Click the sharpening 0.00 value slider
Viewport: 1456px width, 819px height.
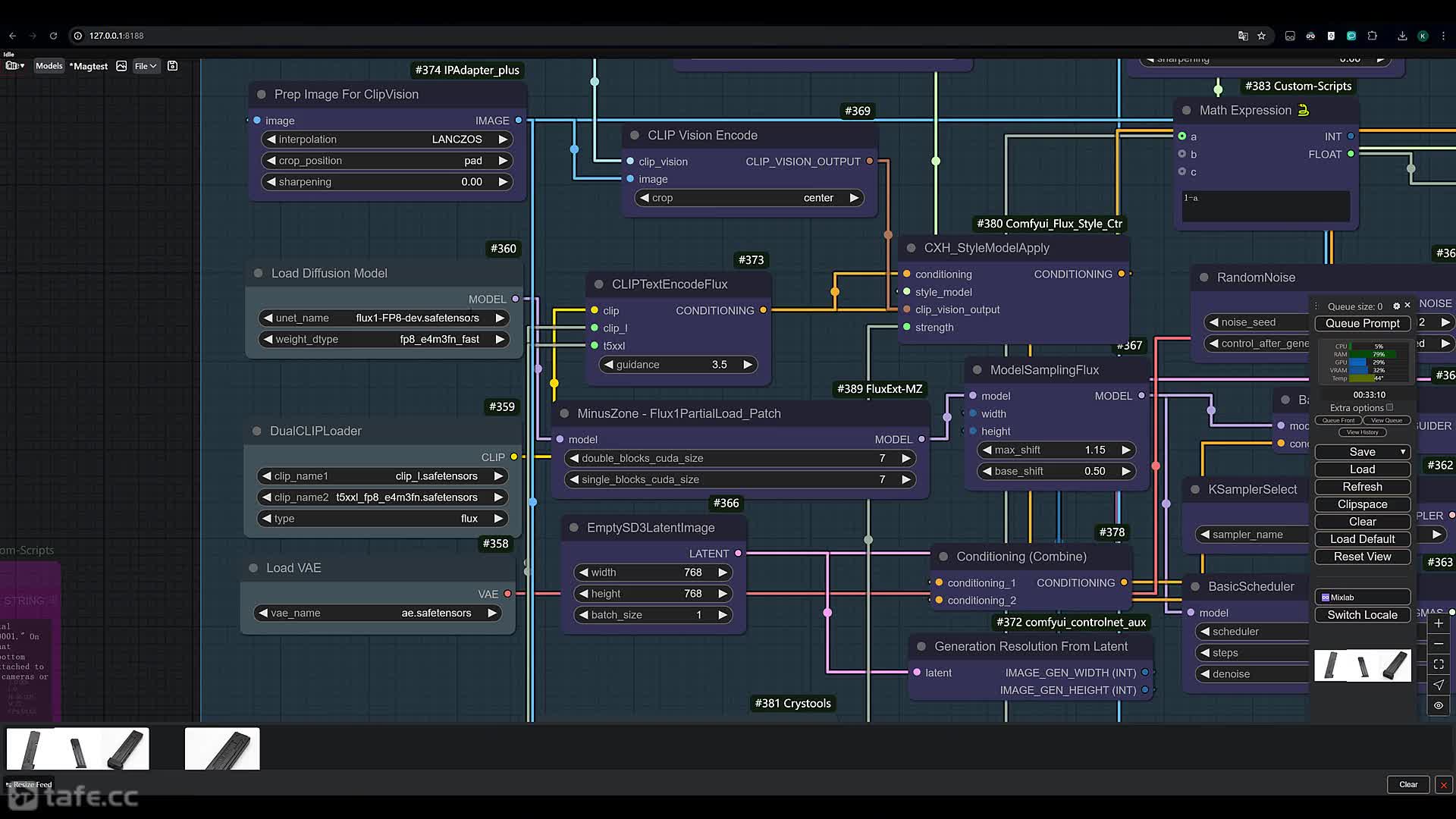coord(387,182)
